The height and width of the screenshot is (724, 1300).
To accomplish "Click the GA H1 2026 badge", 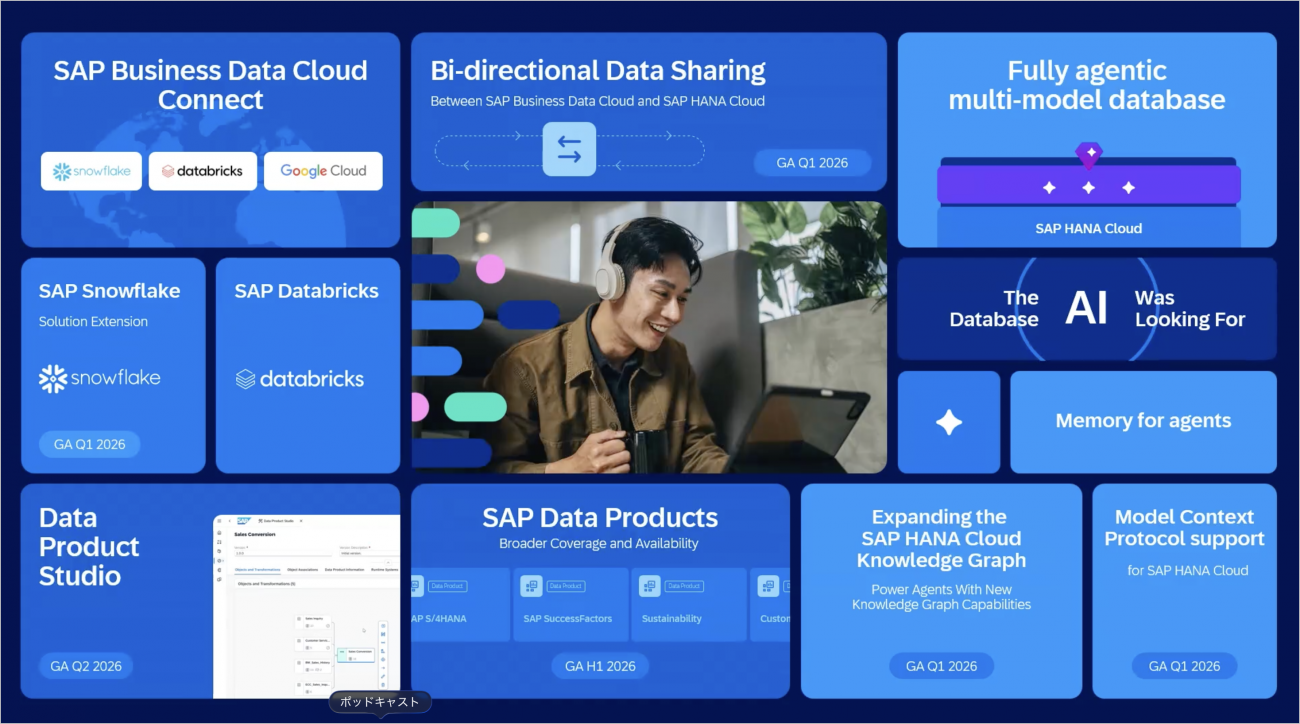I will coord(600,666).
